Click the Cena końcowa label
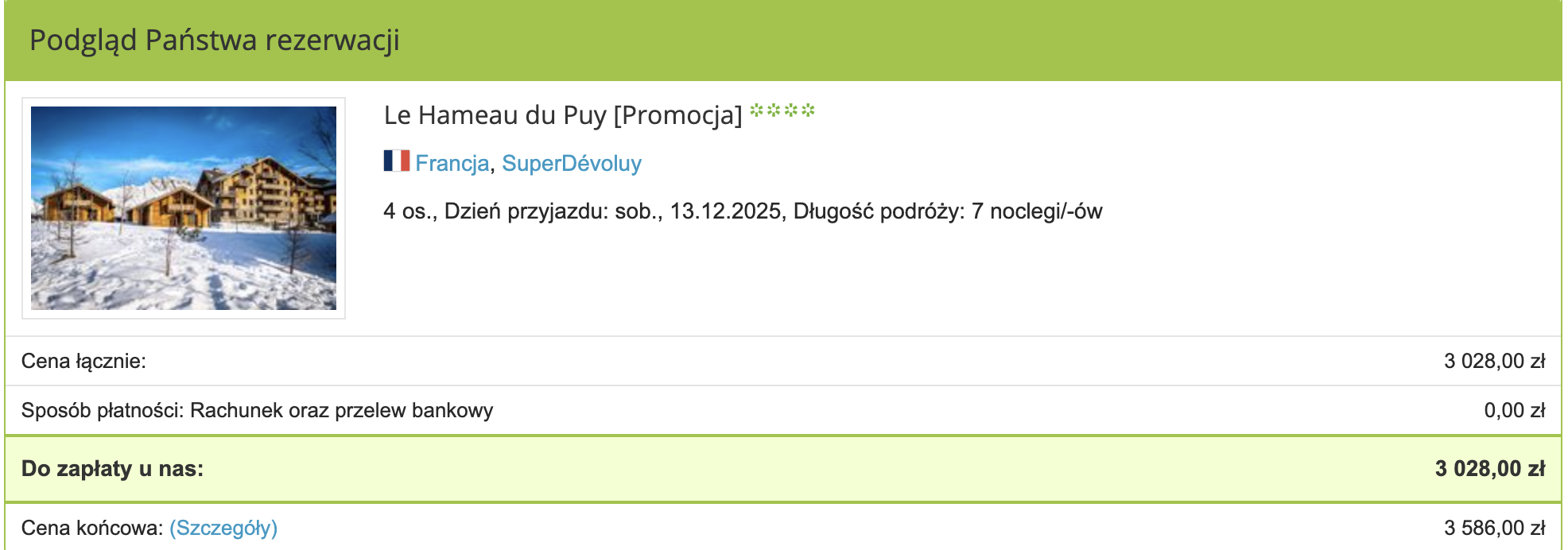1568x550 pixels. [92, 528]
